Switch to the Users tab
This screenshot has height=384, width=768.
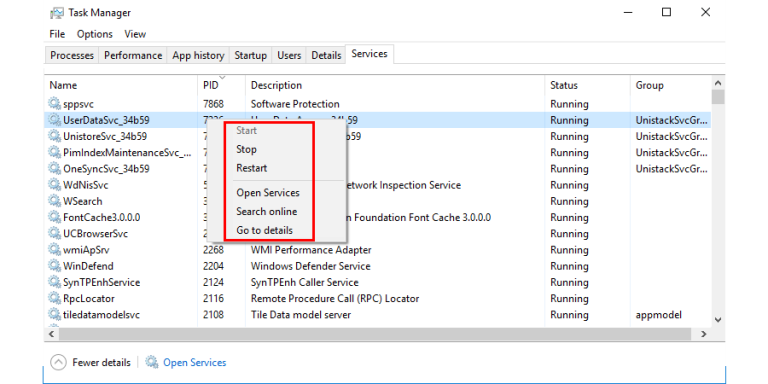coord(289,55)
